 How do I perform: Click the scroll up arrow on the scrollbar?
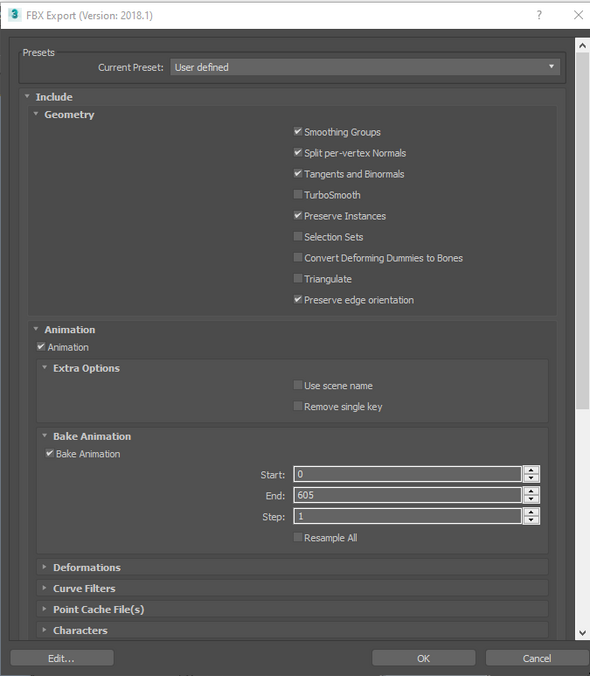[582, 45]
